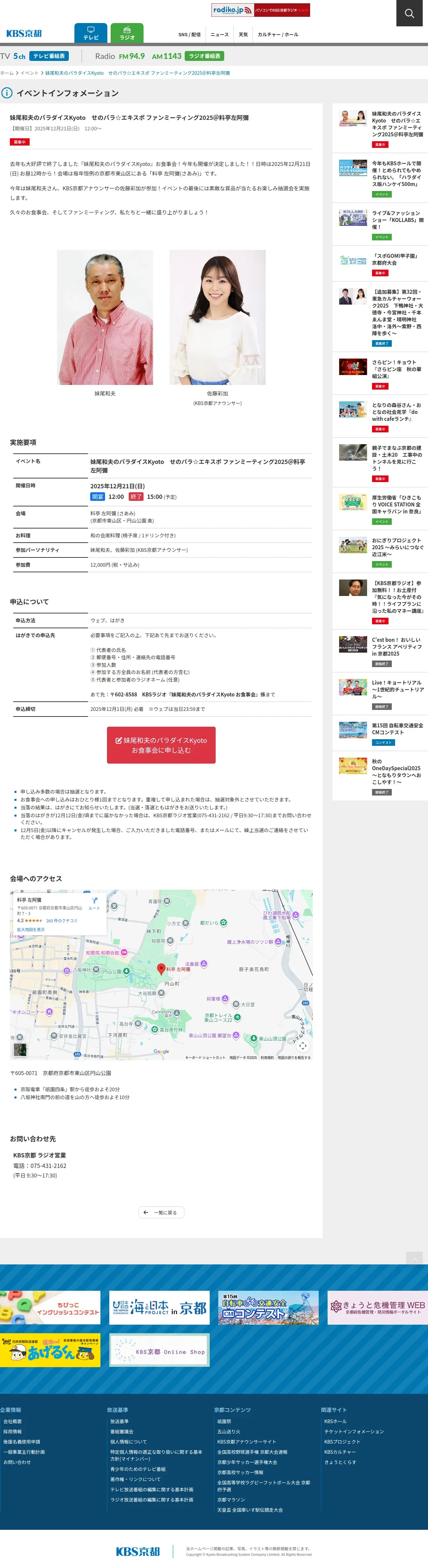
Task: Open the きょうと危機管理WEB banner
Action: 378,1308
